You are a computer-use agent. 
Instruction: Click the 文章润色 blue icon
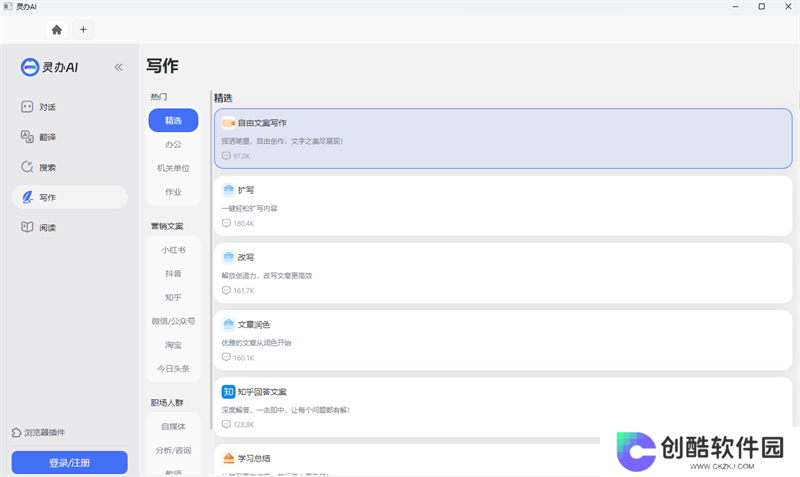click(228, 324)
